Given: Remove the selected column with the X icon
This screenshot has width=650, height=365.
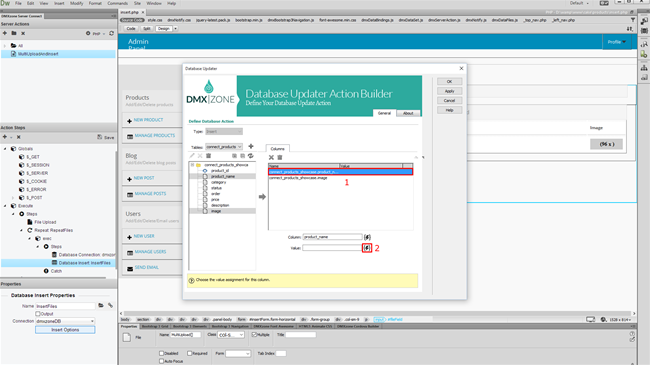Looking at the screenshot, I should (x=271, y=157).
